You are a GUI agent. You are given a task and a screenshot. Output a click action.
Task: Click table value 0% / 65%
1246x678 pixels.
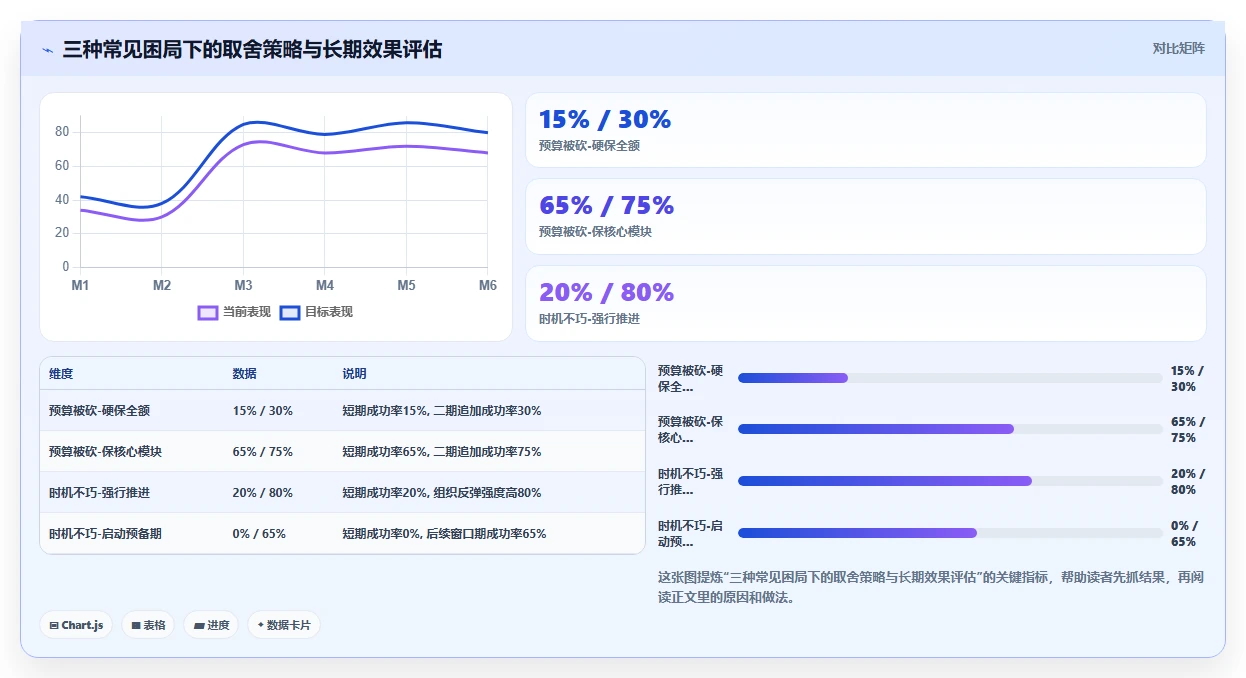(x=259, y=534)
